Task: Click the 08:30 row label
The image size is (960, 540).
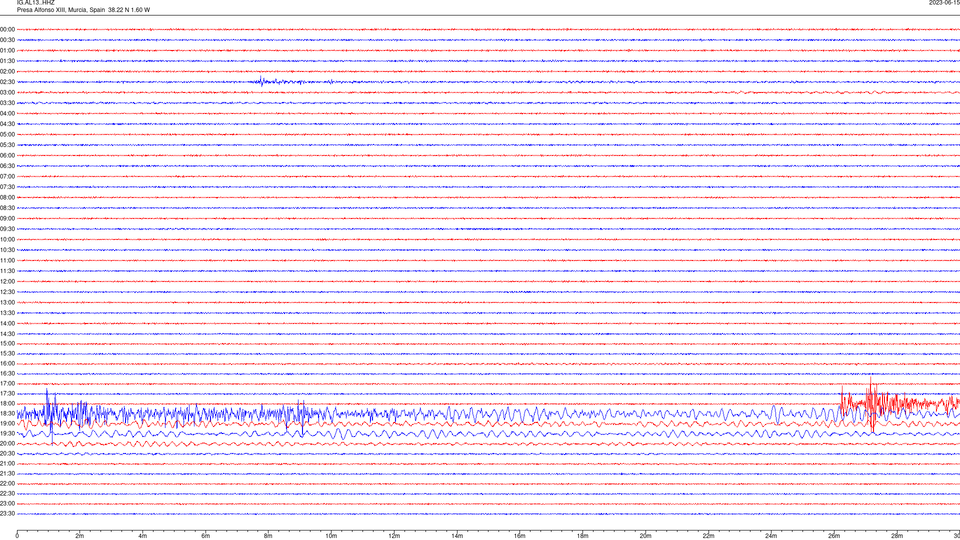Action: 7,208
